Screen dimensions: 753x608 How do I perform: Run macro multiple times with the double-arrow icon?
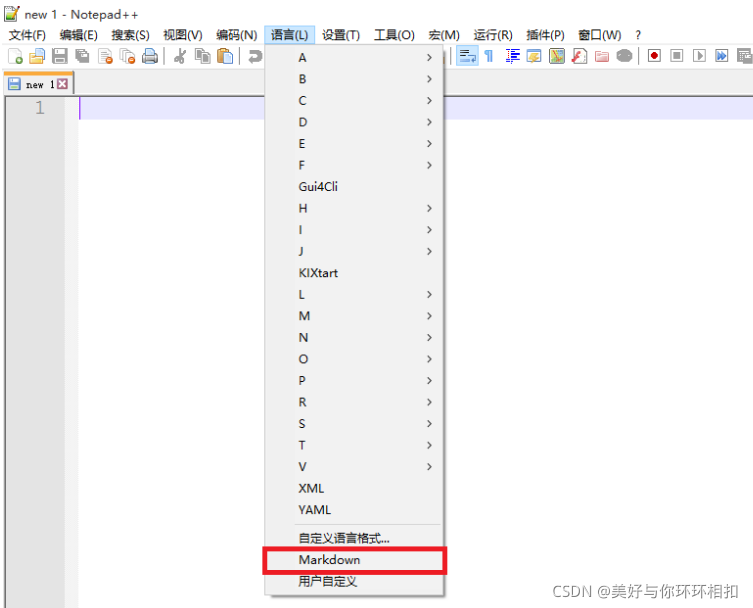click(721, 56)
